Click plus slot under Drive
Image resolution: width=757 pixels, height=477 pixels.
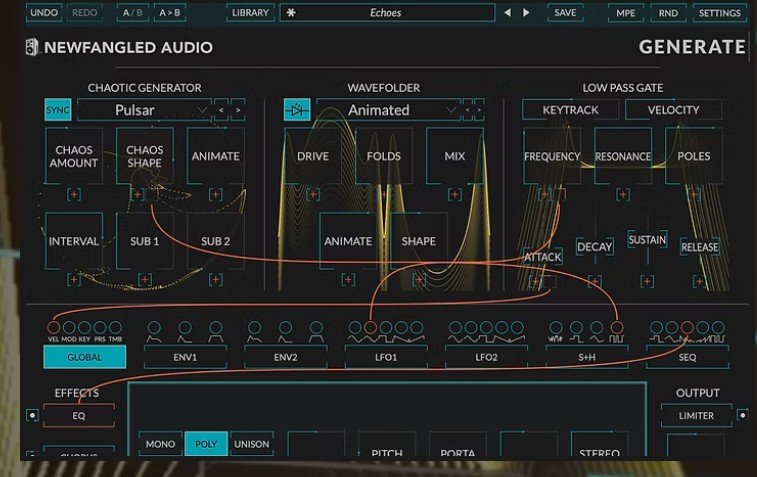point(313,195)
